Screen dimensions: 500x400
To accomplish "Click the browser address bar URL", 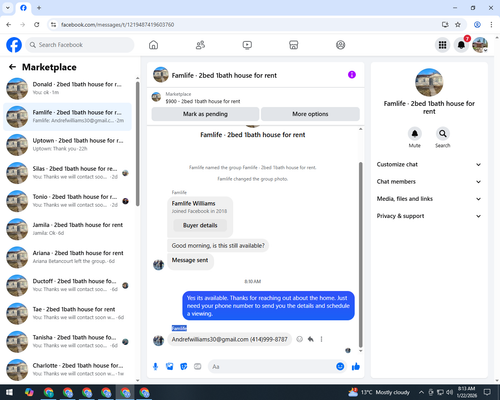I will coord(117,25).
